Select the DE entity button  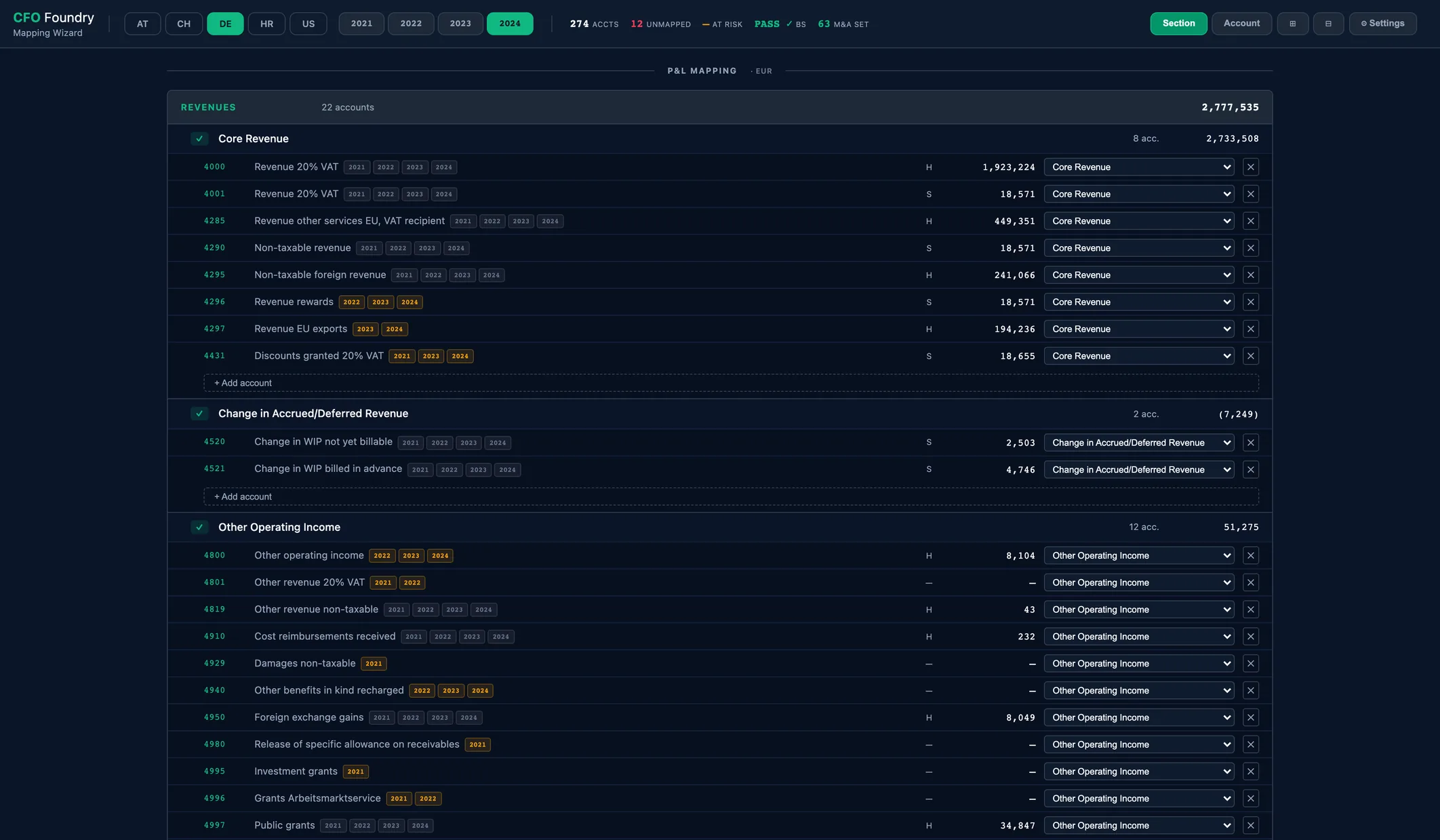tap(225, 24)
